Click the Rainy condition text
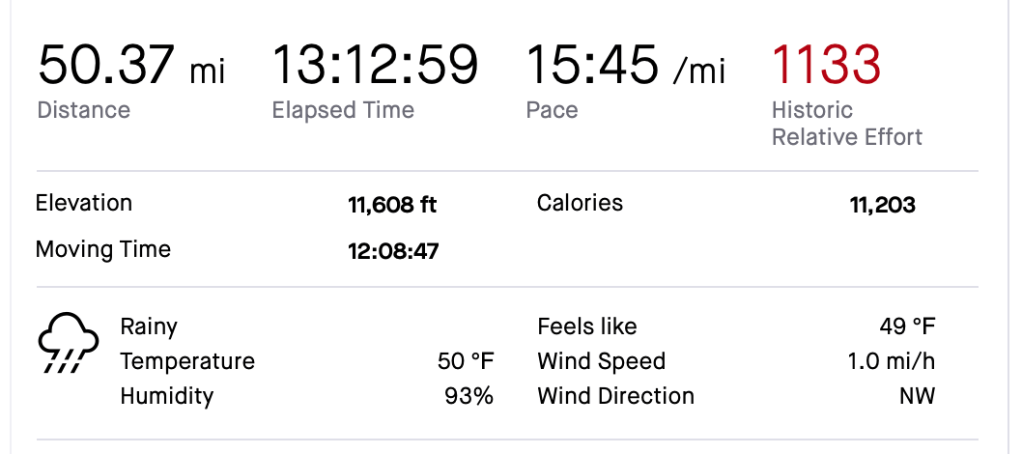Image resolution: width=1022 pixels, height=454 pixels. click(x=149, y=326)
